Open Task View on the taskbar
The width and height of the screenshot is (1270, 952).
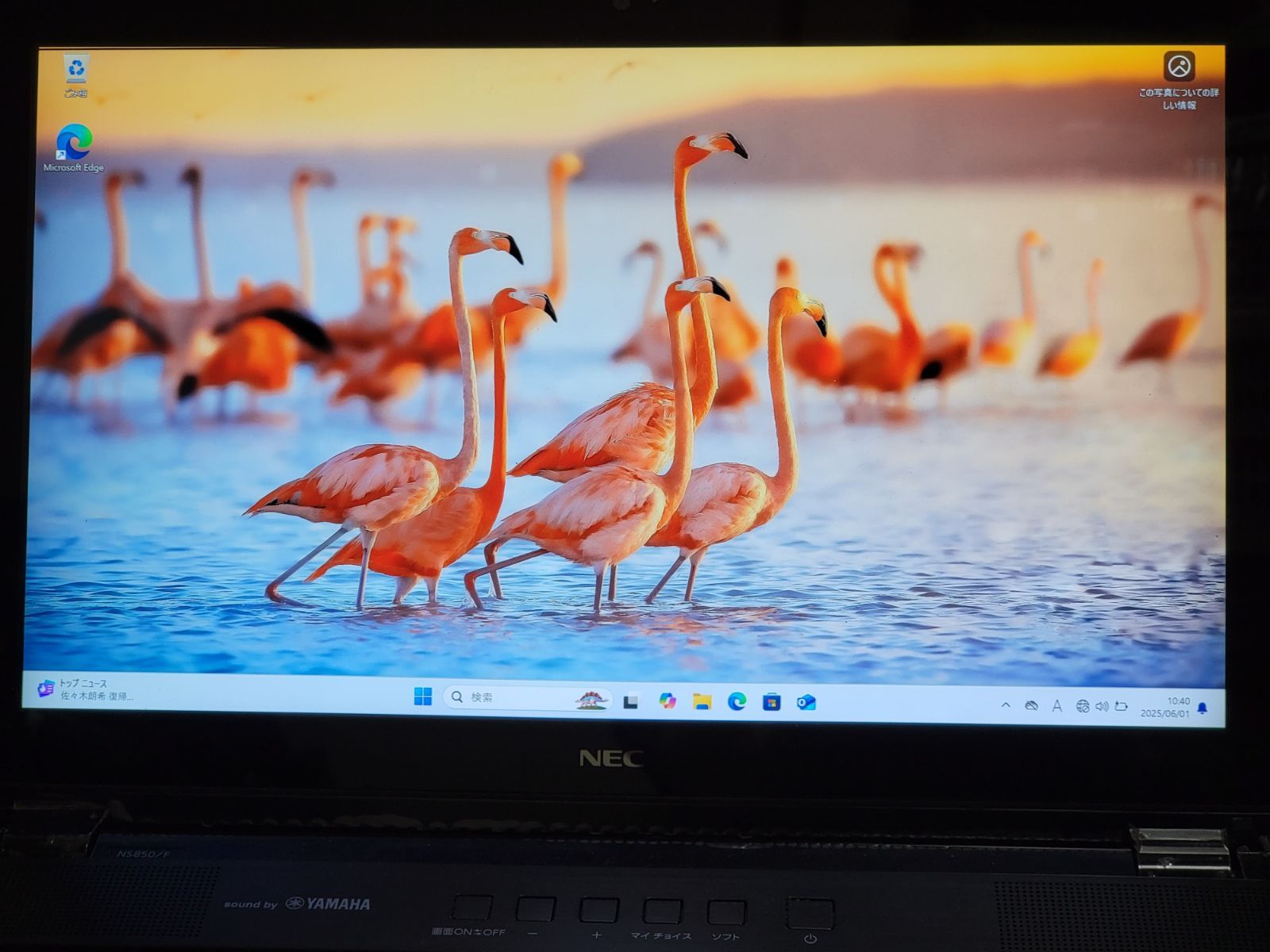[x=631, y=701]
